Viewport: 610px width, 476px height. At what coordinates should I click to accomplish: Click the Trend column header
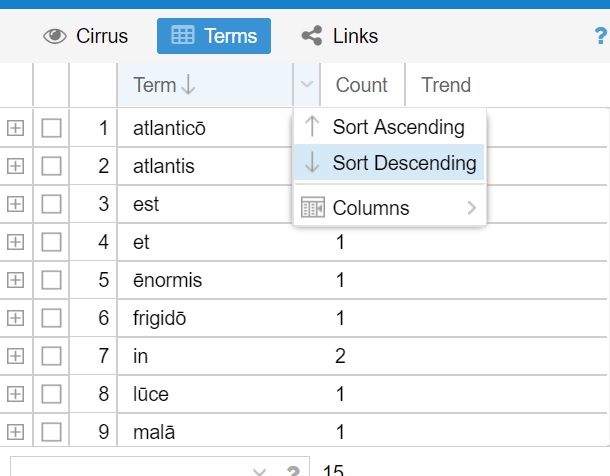click(x=446, y=86)
